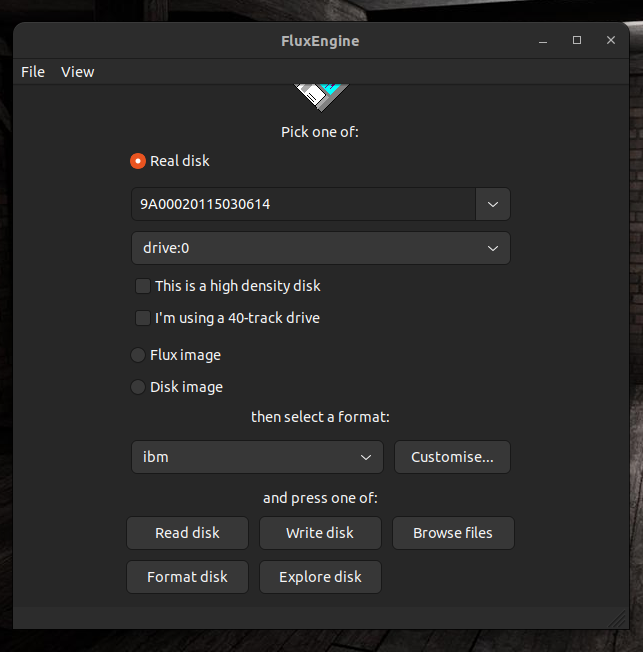Click the Explore disk button

pyautogui.click(x=320, y=577)
